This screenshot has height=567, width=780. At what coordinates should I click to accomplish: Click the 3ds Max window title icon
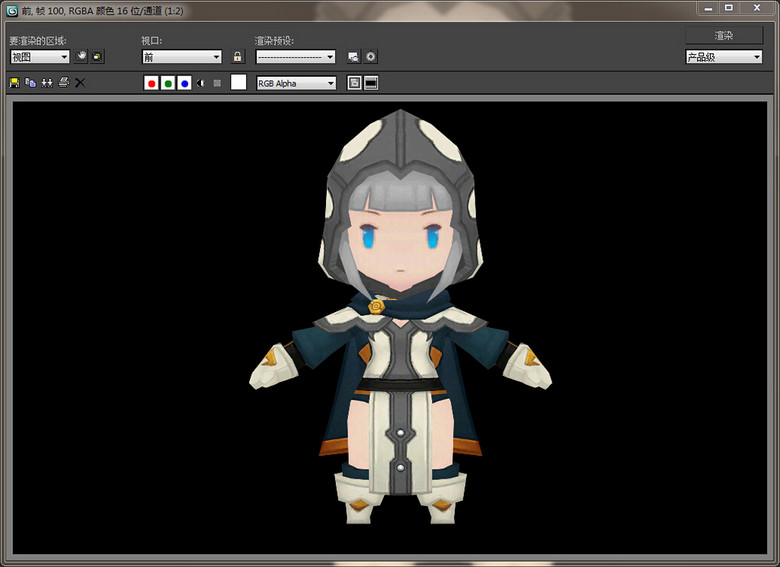point(12,10)
